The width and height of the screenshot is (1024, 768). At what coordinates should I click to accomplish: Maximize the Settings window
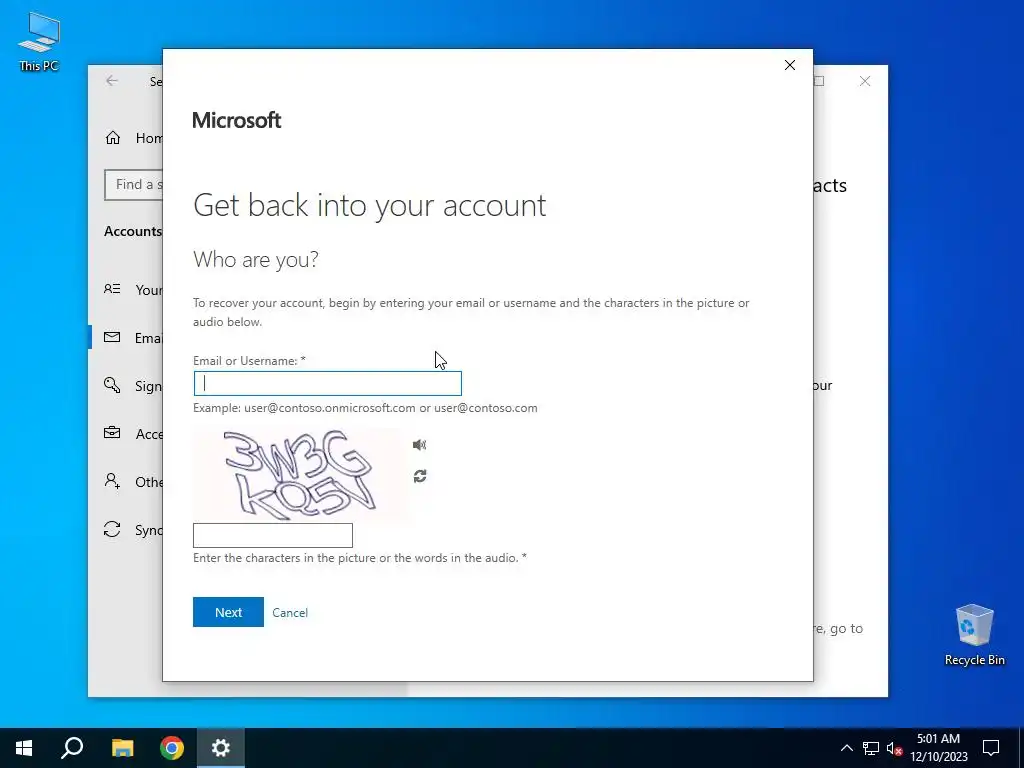(x=819, y=81)
